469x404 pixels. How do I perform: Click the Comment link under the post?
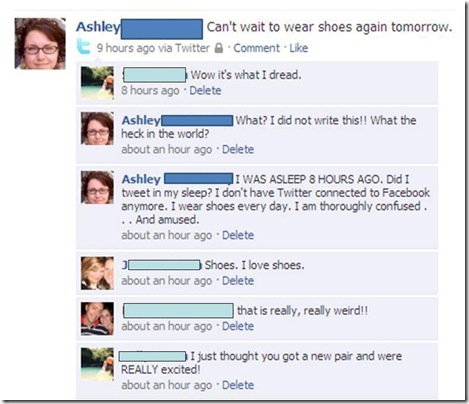(x=256, y=48)
